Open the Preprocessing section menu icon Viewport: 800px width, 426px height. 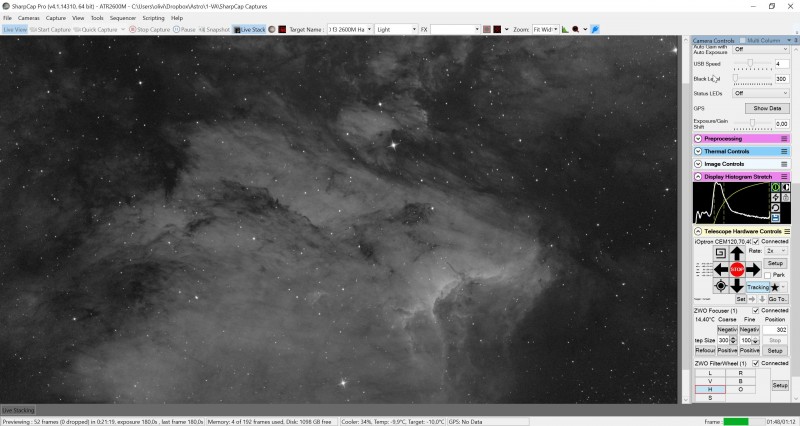(784, 138)
